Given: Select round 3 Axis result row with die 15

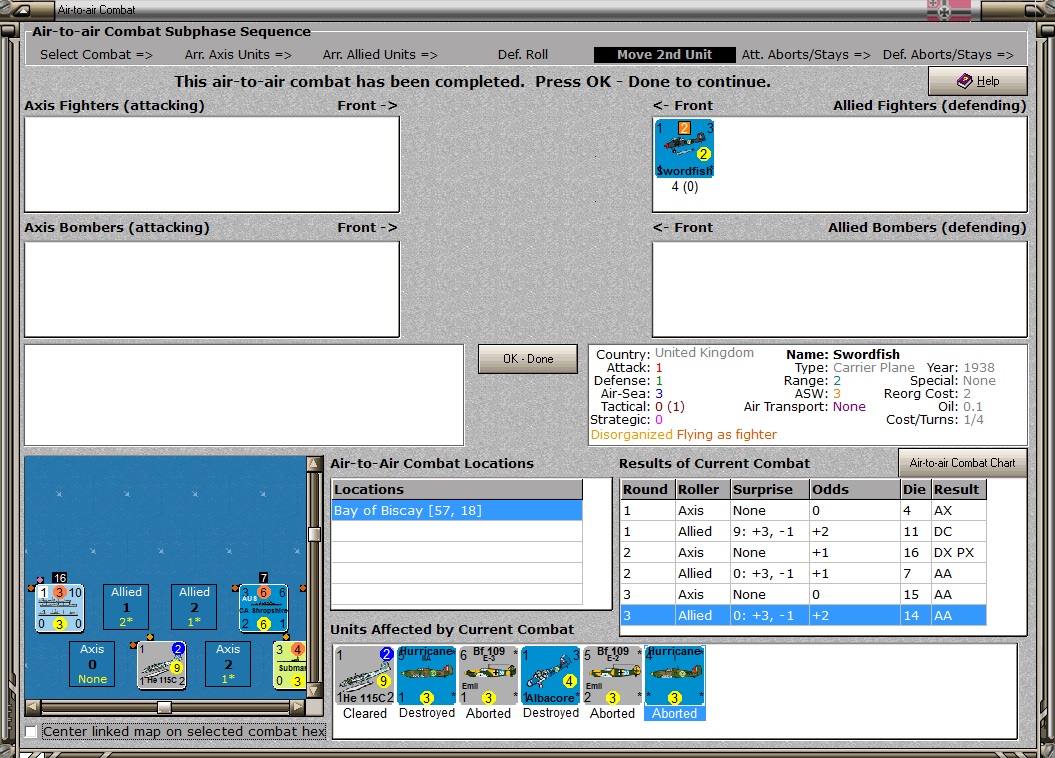Looking at the screenshot, I should tap(803, 594).
